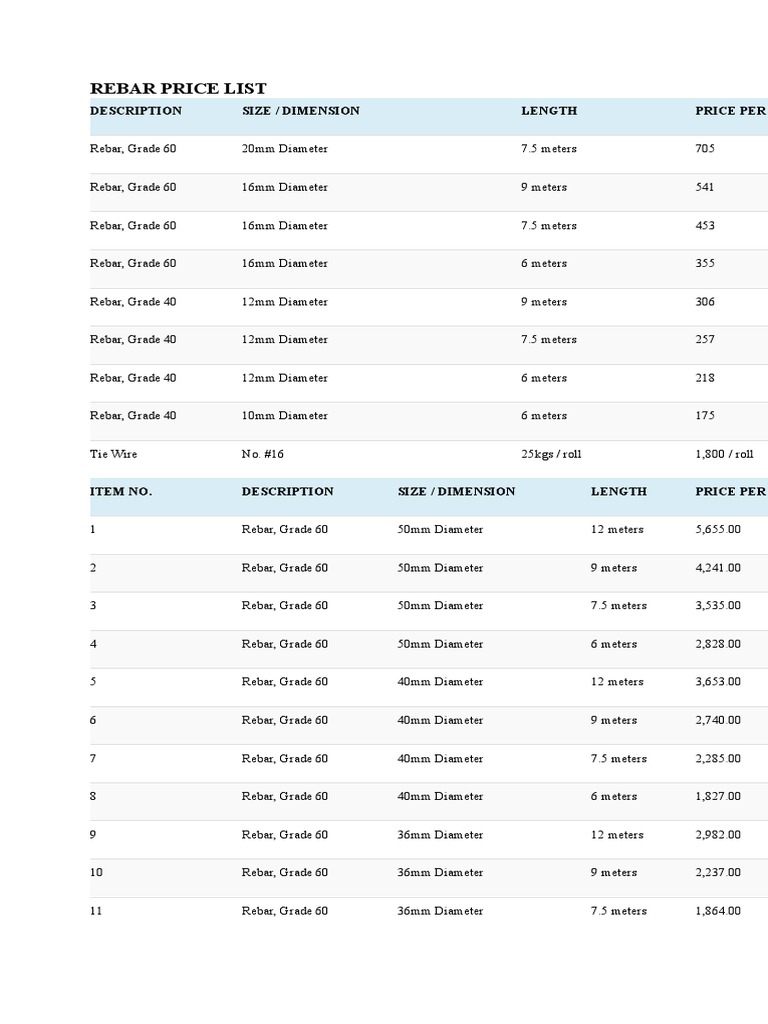The width and height of the screenshot is (768, 1024).
Task: Click the REBAR PRICE LIST title
Action: point(178,88)
